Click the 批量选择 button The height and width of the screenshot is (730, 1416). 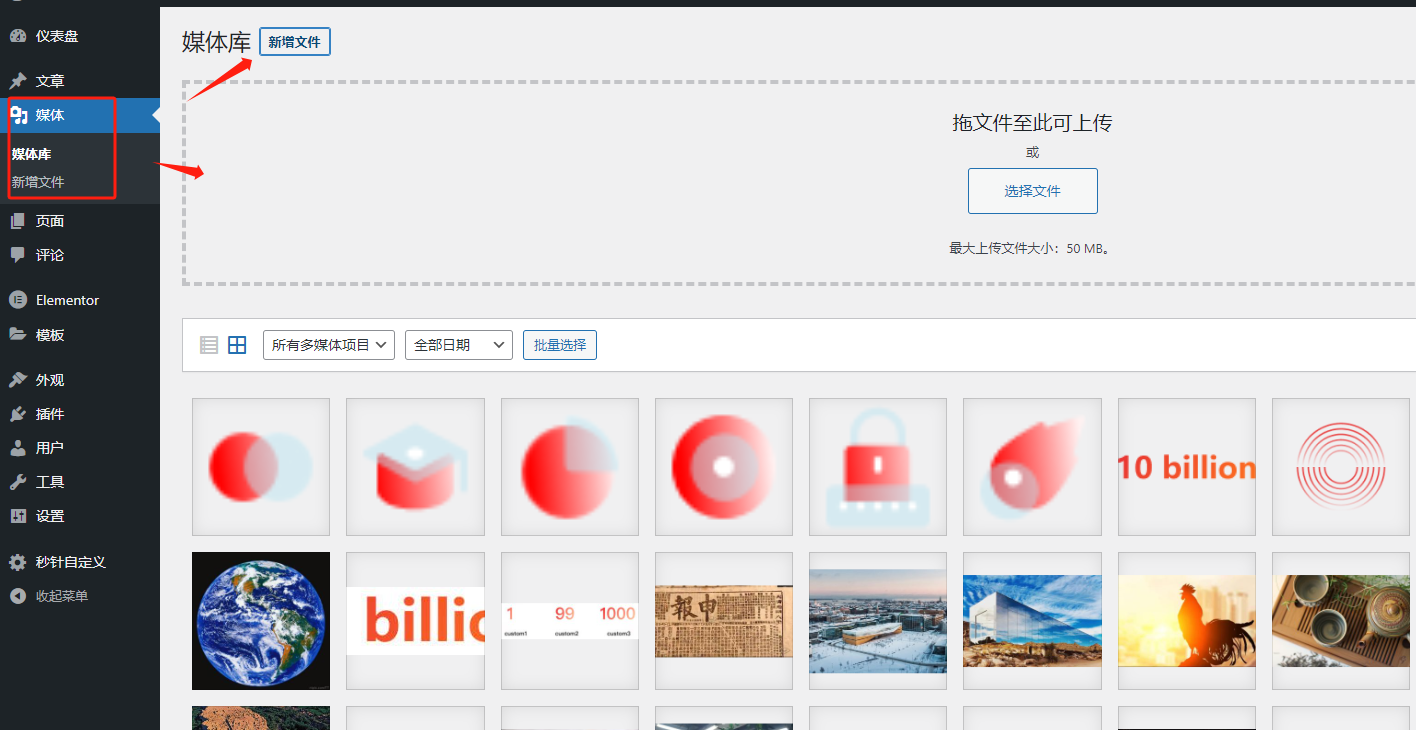[560, 345]
